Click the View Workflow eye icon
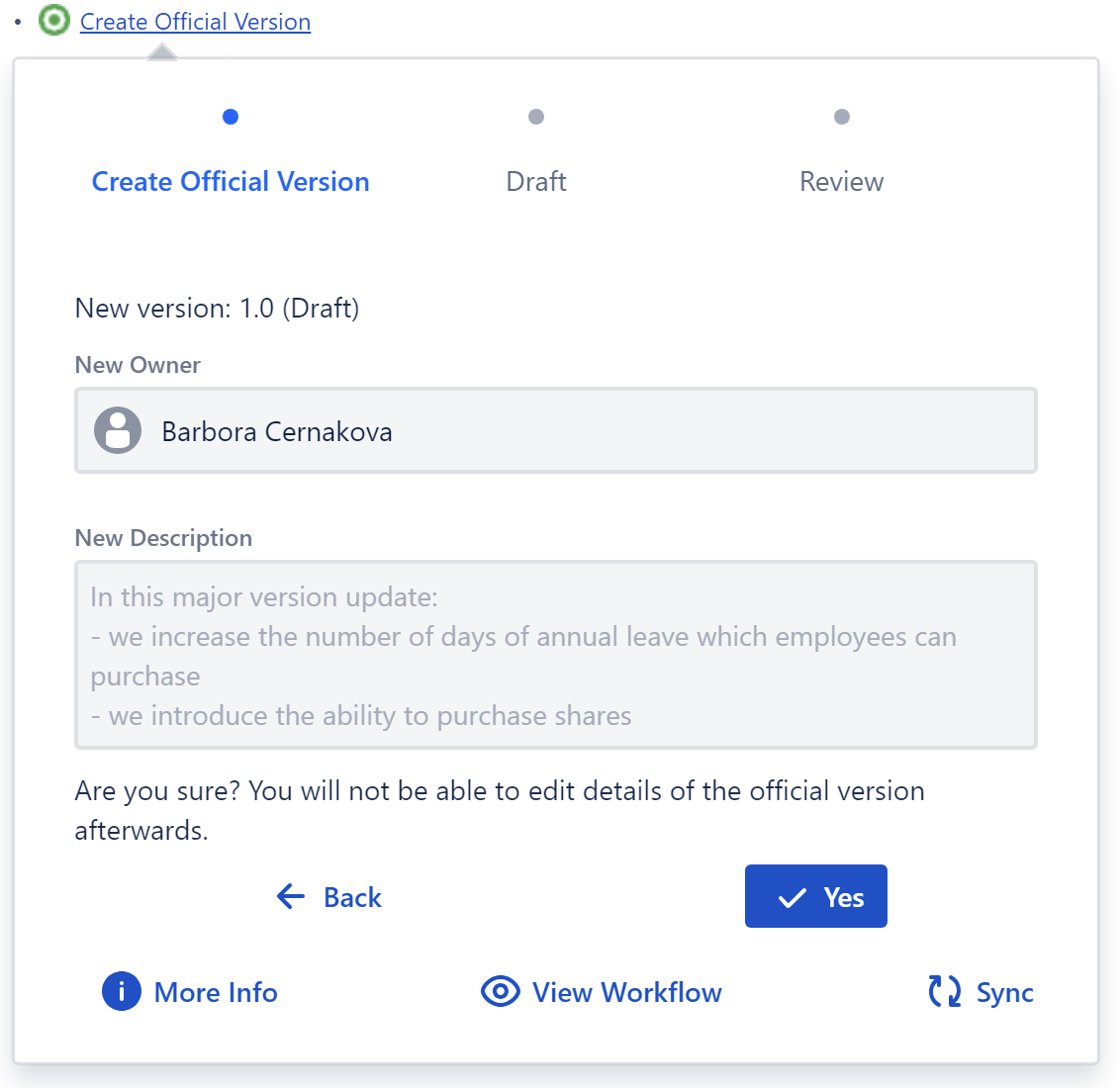The width and height of the screenshot is (1120, 1088). 501,991
